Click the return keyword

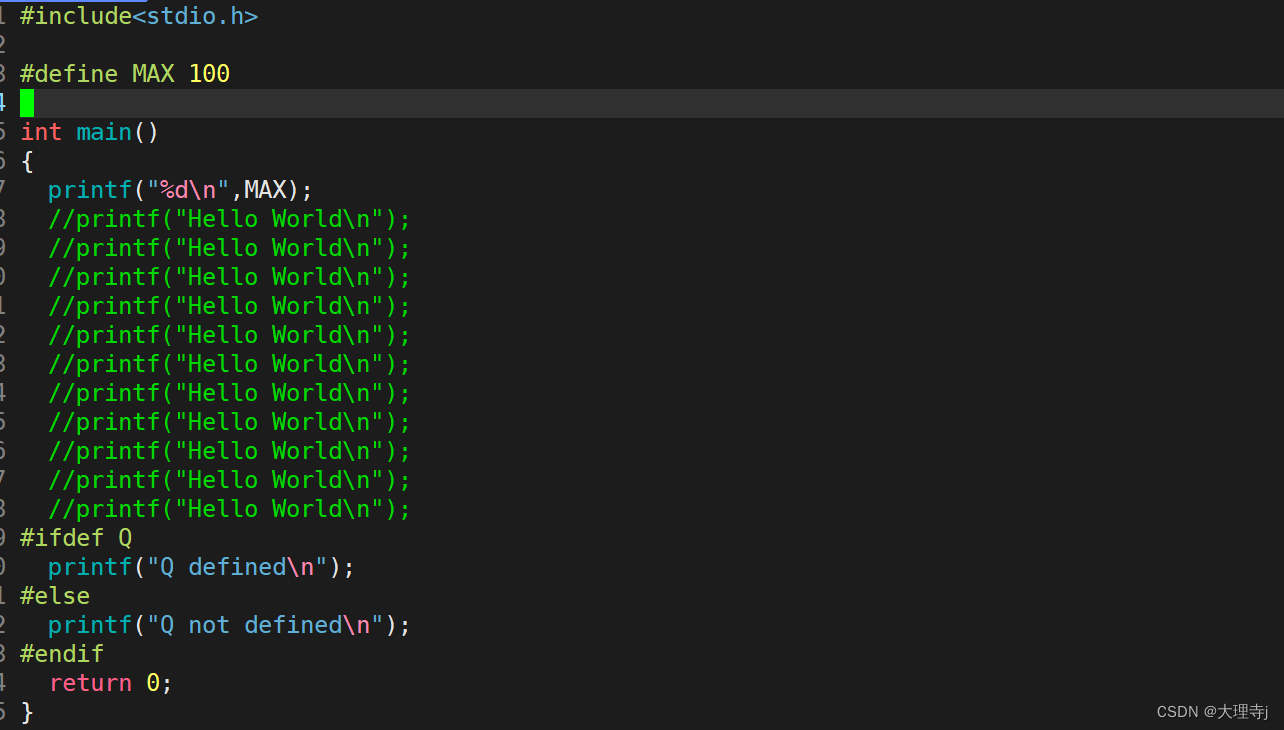point(90,683)
